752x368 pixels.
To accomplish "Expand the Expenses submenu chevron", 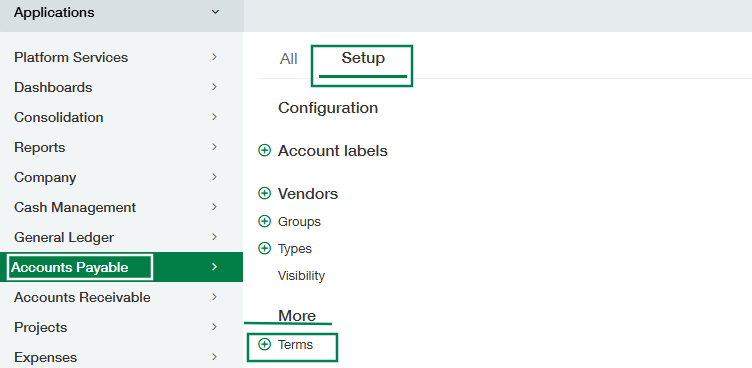I will 214,357.
